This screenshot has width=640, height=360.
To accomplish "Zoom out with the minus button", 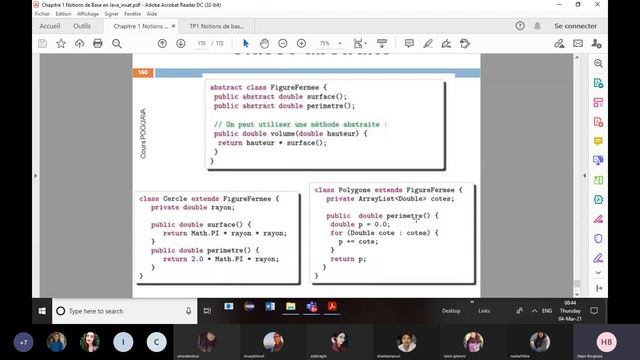I will click(x=282, y=43).
